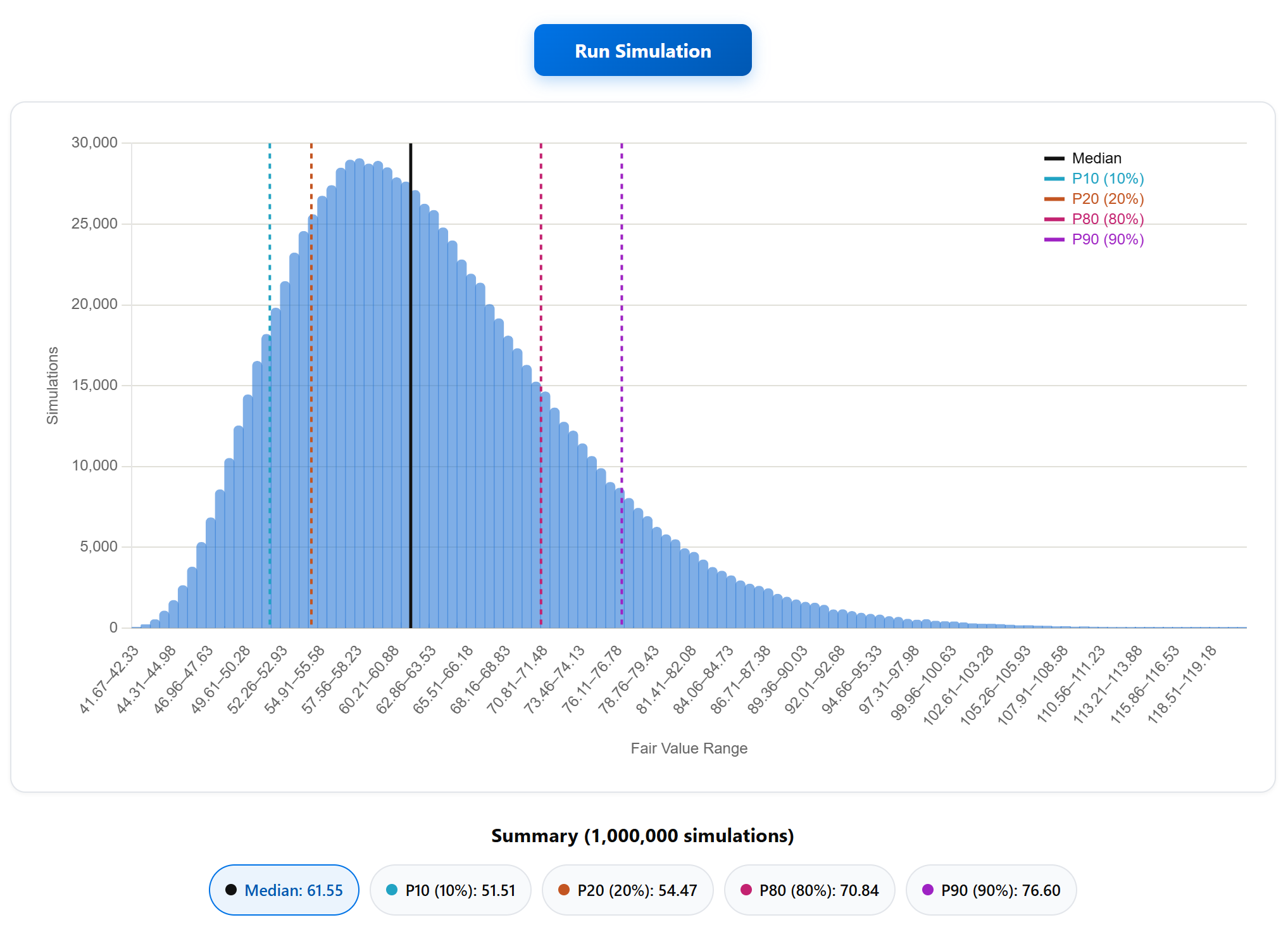Click the tallest histogram bar near the peak
This screenshot has height=927, width=1288.
point(360,393)
